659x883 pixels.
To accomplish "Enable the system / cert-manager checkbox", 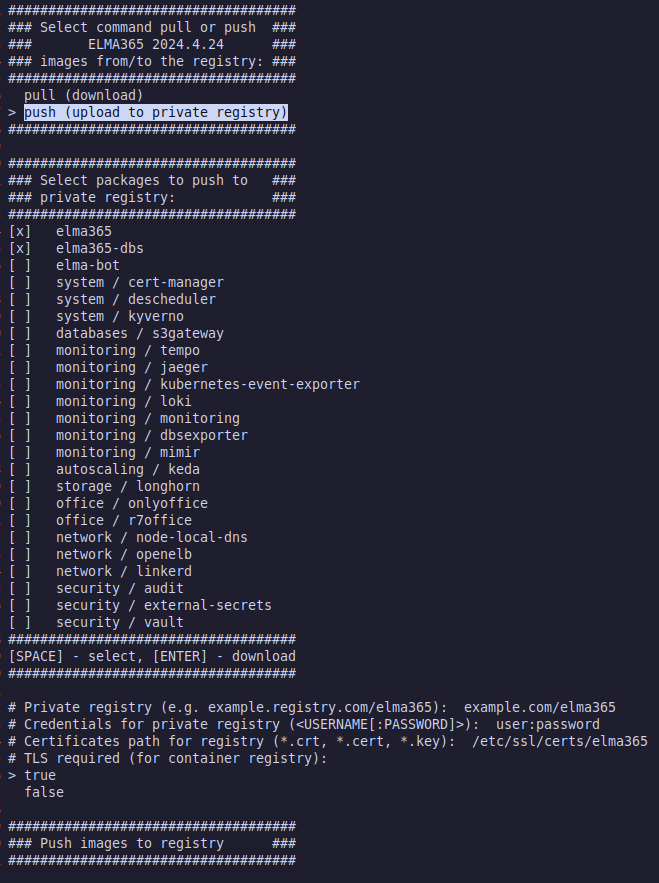I will point(19,282).
